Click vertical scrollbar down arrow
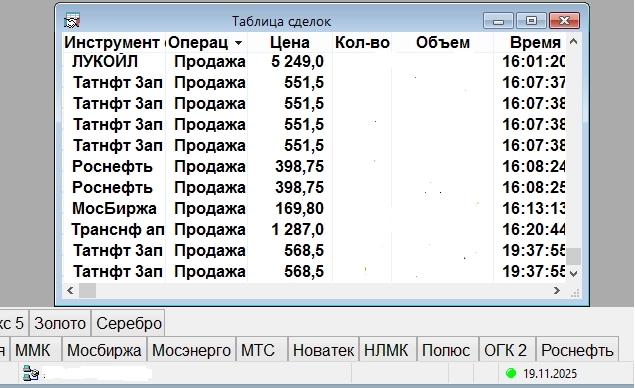This screenshot has height=388, width=635. (x=573, y=274)
